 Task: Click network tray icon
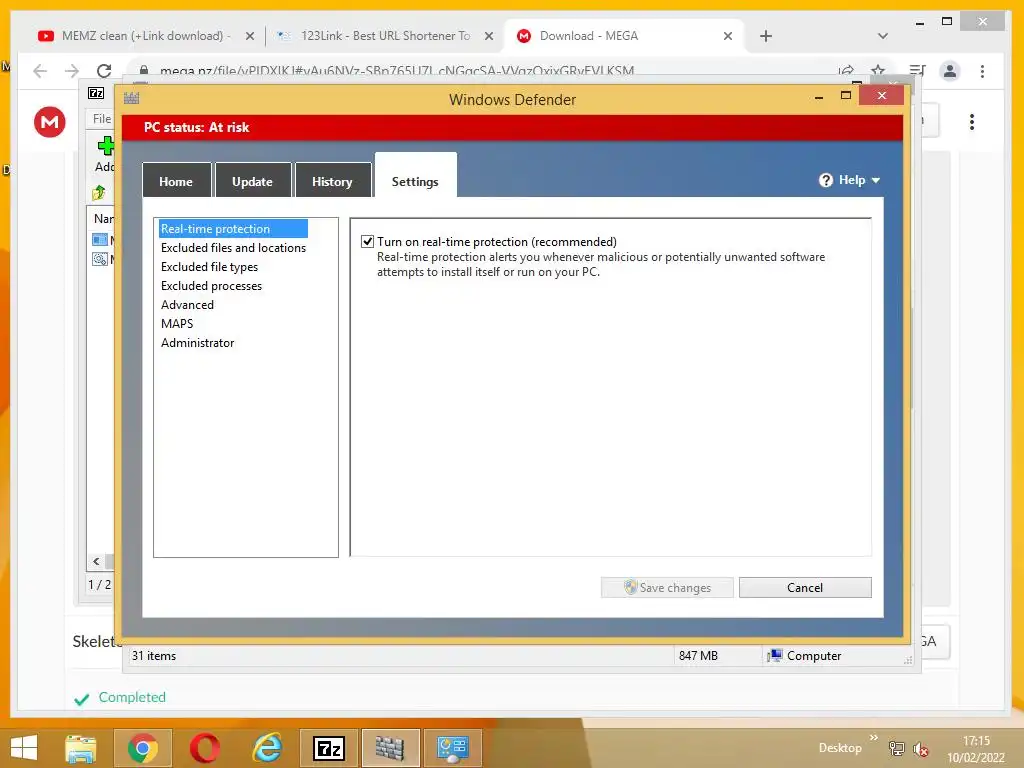[897, 749]
